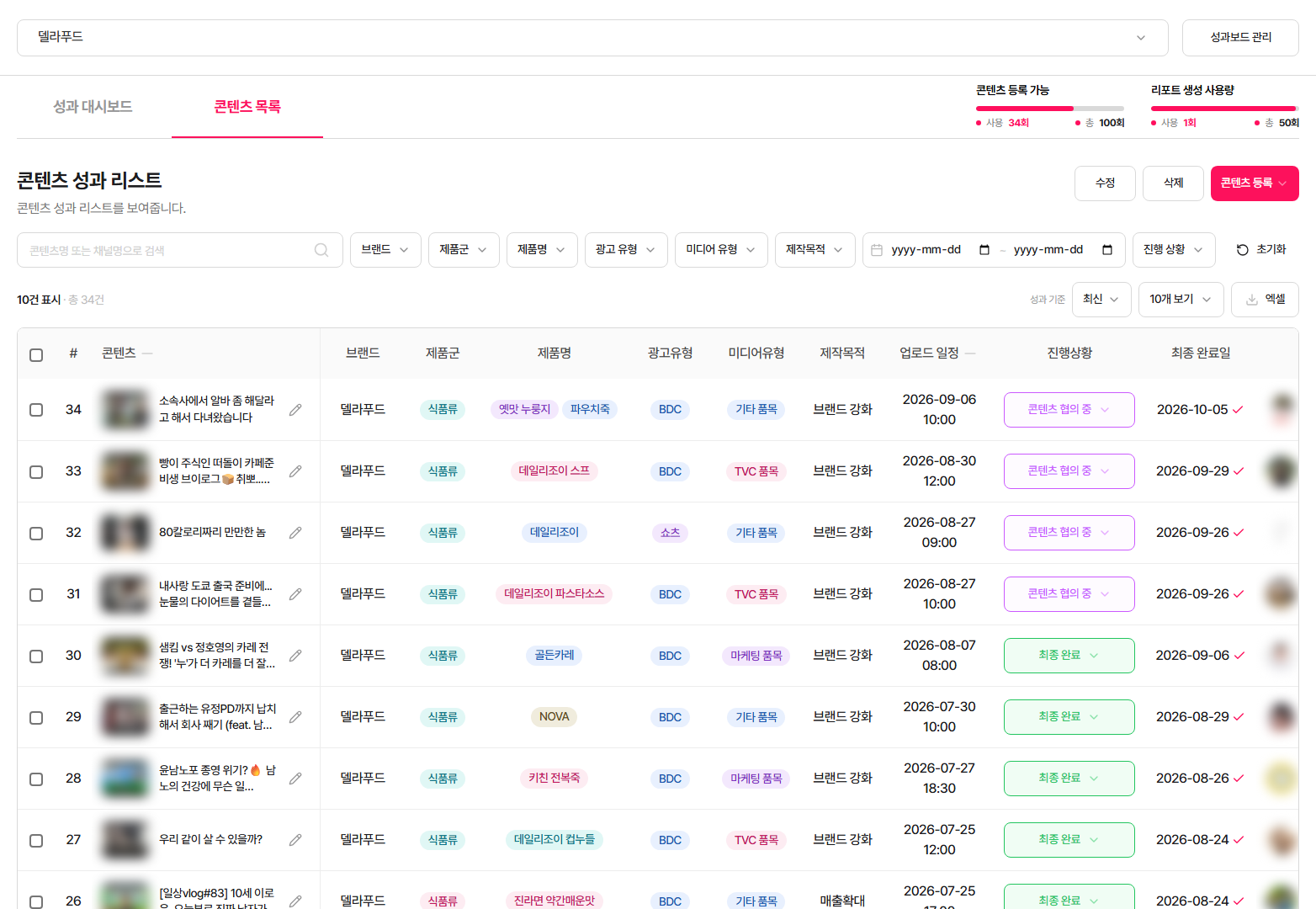1316x909 pixels.
Task: Expand the 델라푸드 company selector
Action: (592, 38)
